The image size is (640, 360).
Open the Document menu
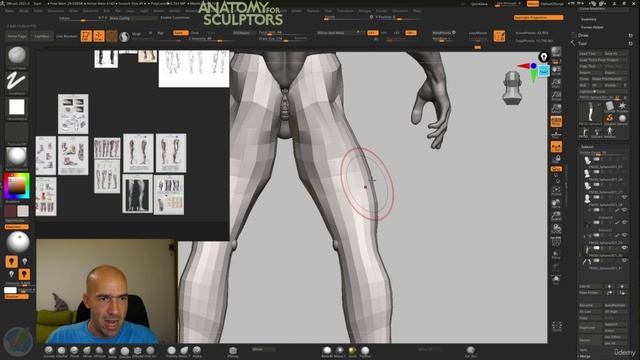(x=56, y=11)
